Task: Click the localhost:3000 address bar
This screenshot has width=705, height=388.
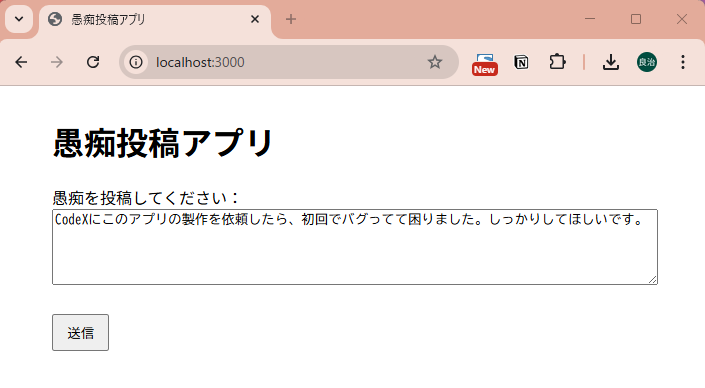Action: (289, 62)
